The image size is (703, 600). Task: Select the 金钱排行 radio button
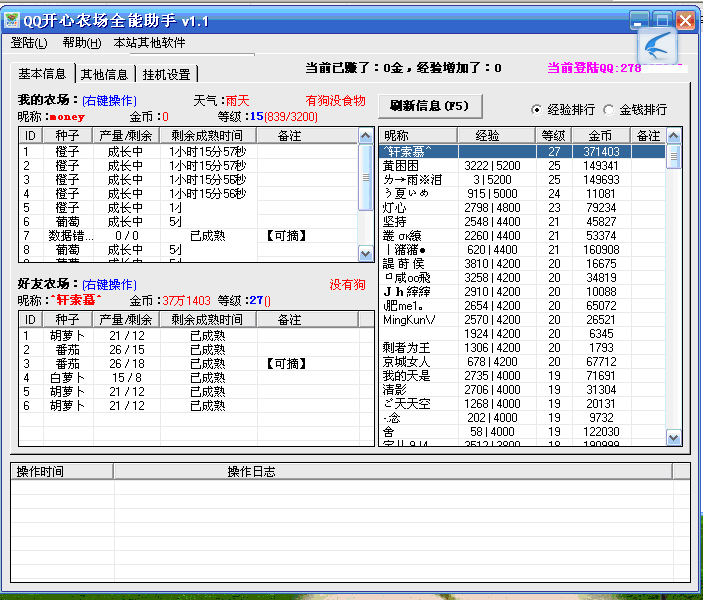tap(635, 109)
